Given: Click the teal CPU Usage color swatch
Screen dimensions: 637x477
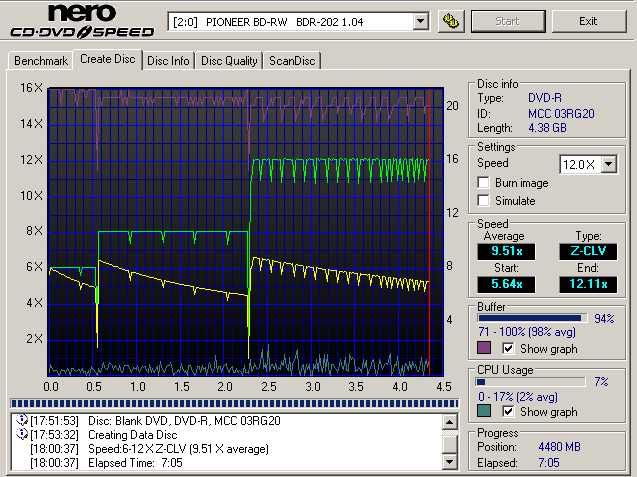Looking at the screenshot, I should tap(484, 411).
